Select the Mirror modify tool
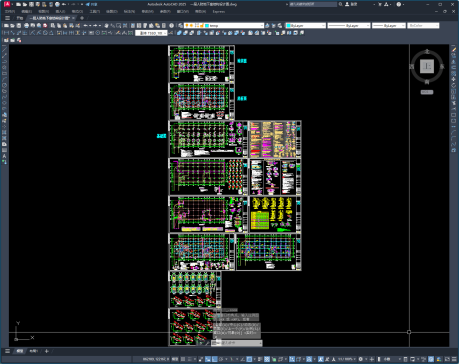This screenshot has width=459, height=364. point(454,61)
